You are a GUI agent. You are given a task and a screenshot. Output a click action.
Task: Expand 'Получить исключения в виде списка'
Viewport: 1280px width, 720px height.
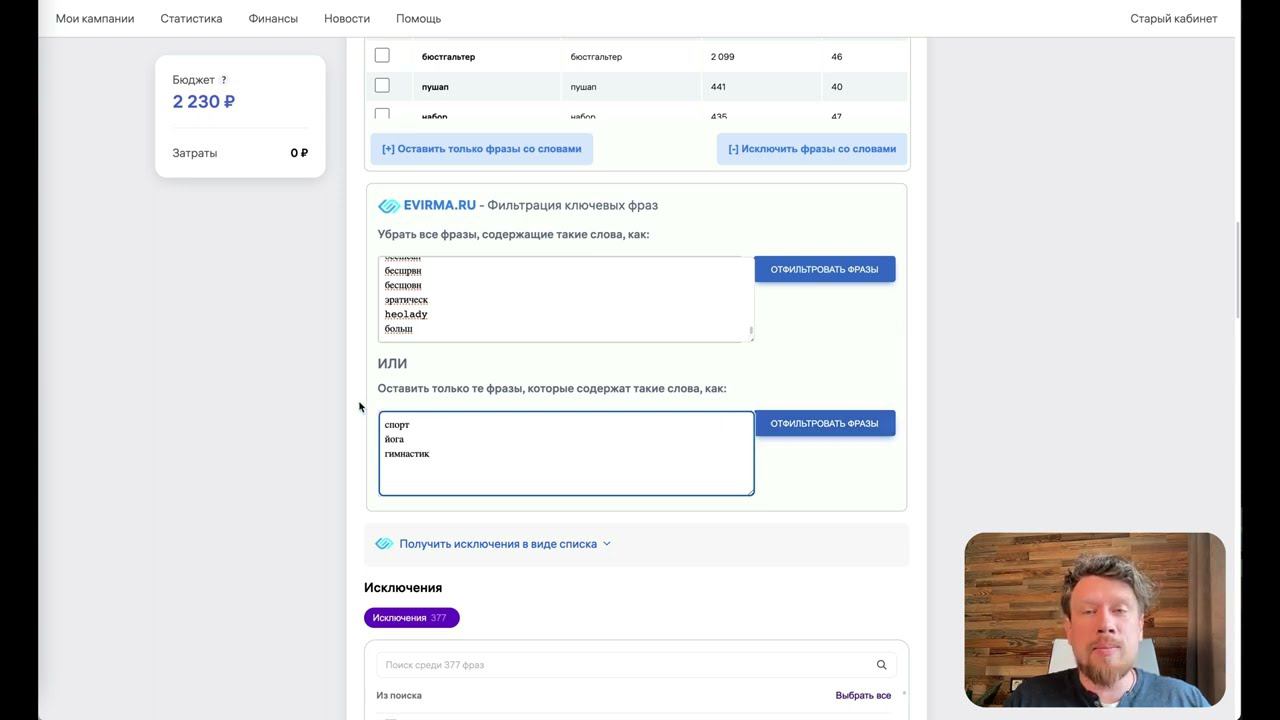497,544
